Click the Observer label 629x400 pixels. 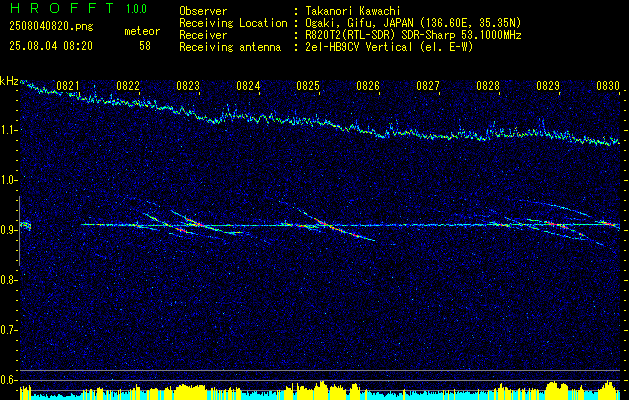pyautogui.click(x=203, y=11)
